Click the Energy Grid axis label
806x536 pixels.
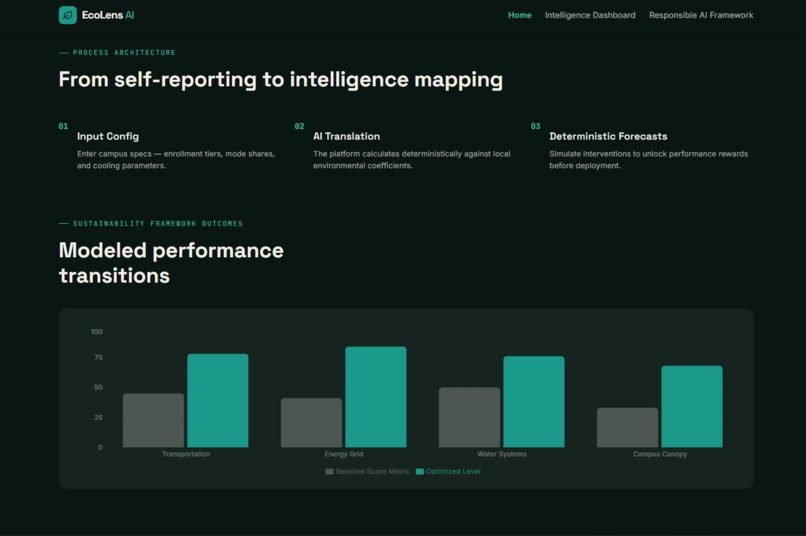(x=344, y=454)
